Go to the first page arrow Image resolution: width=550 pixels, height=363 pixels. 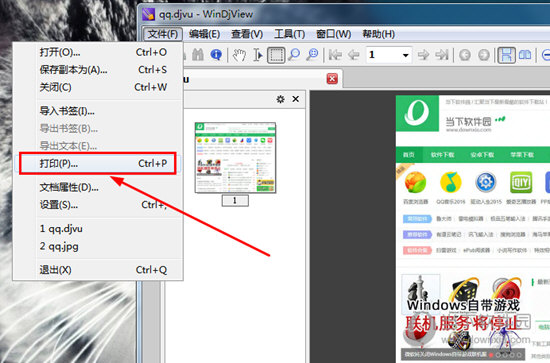(335, 55)
